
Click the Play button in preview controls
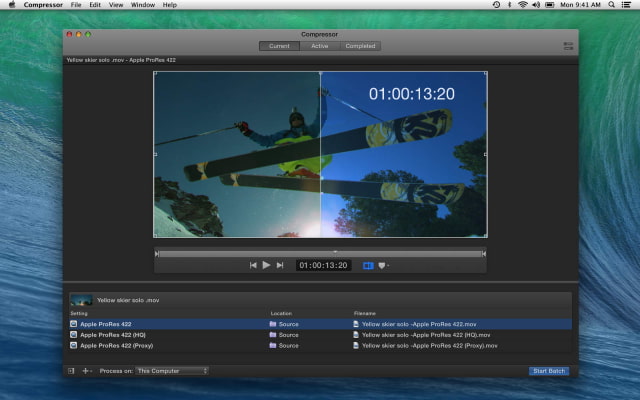[x=266, y=265]
